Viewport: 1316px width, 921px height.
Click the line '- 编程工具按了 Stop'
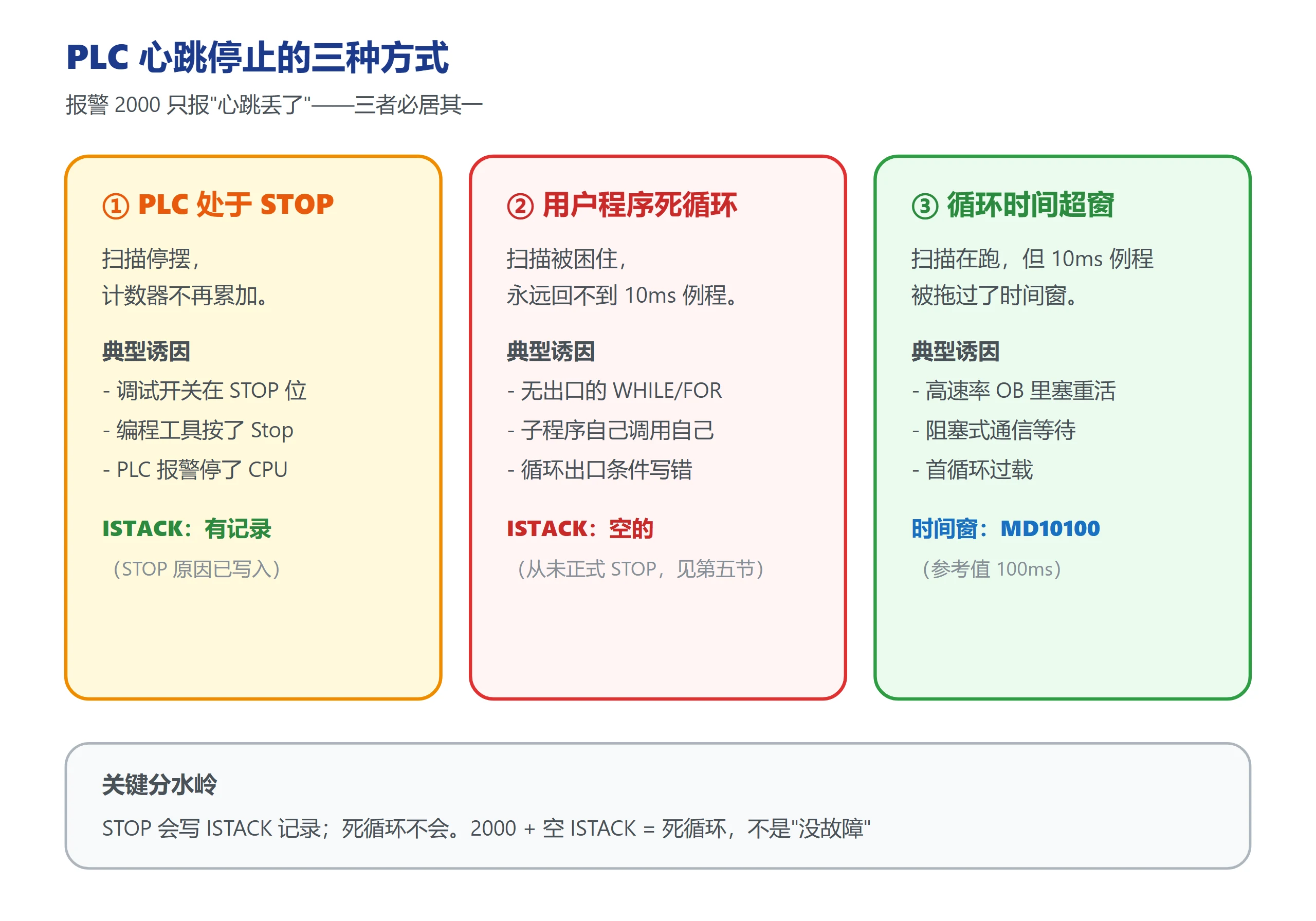point(198,430)
